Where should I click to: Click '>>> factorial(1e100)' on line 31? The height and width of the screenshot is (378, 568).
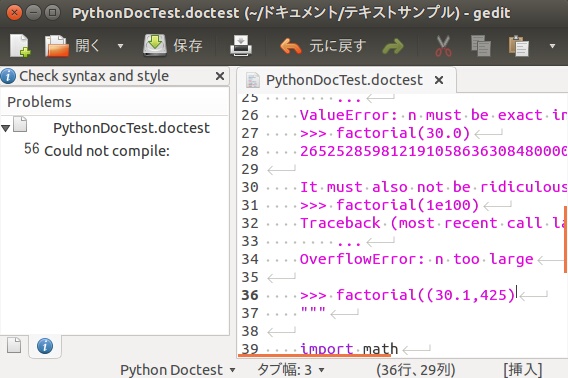click(x=389, y=205)
